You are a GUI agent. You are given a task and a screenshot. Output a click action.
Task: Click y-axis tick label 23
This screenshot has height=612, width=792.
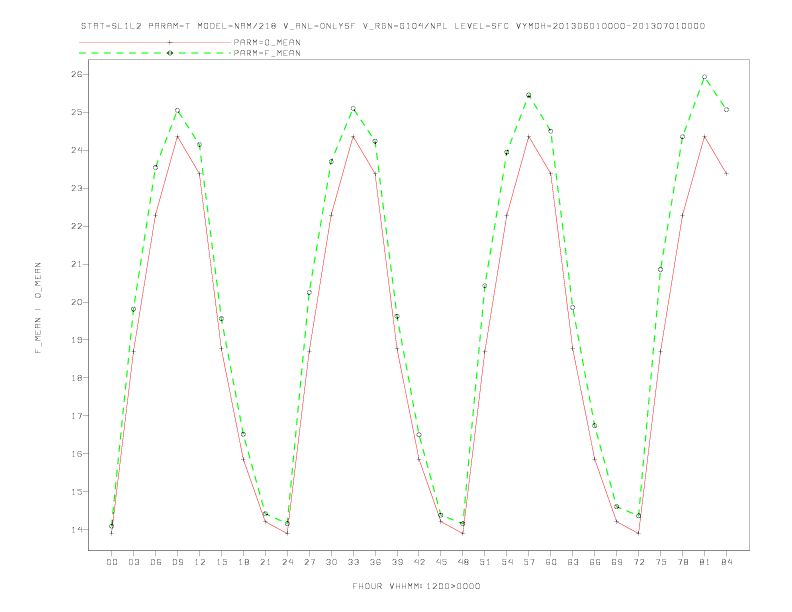tap(77, 188)
